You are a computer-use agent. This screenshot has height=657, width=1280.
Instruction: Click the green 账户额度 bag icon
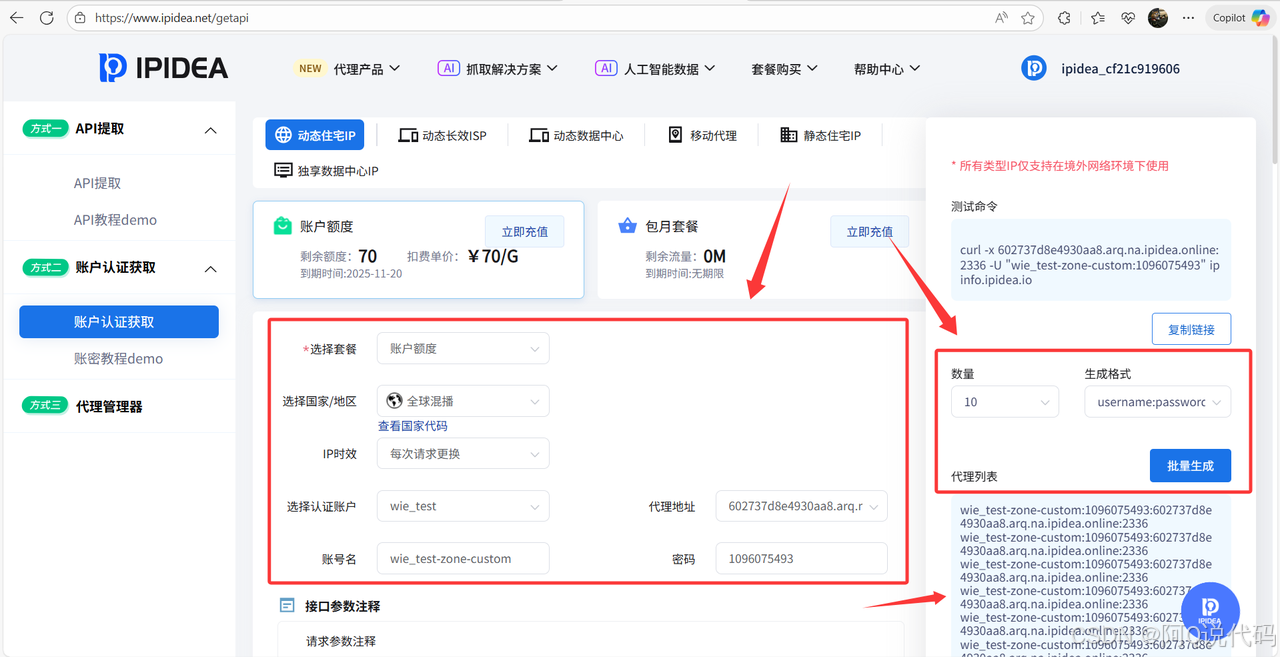click(x=283, y=226)
